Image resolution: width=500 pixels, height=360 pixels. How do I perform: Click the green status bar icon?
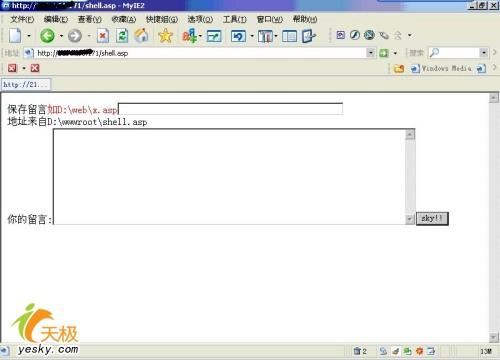click(x=407, y=351)
